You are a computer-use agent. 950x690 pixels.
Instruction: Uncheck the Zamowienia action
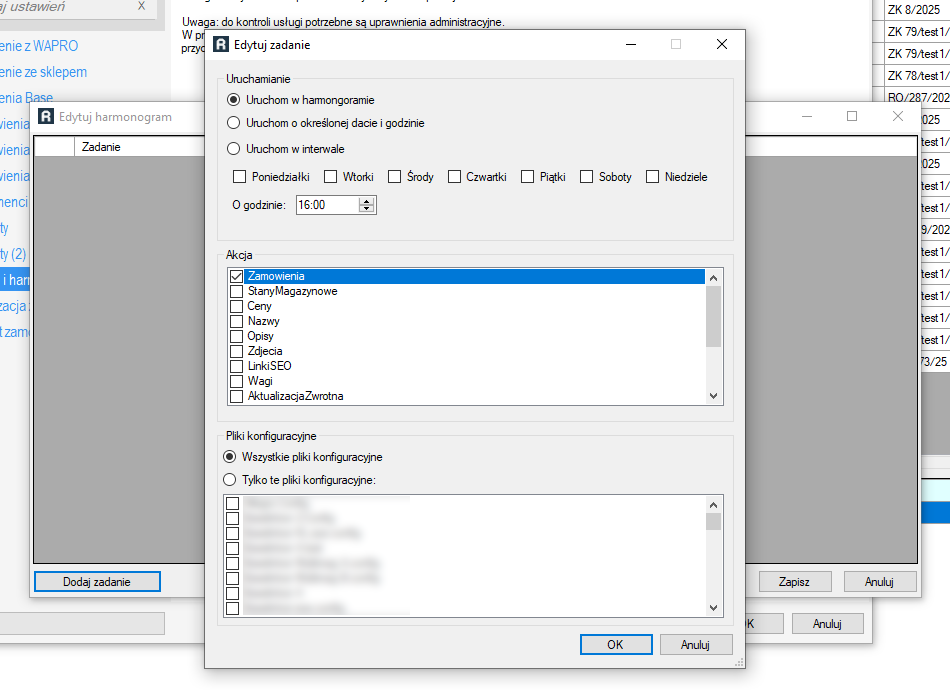[237, 276]
